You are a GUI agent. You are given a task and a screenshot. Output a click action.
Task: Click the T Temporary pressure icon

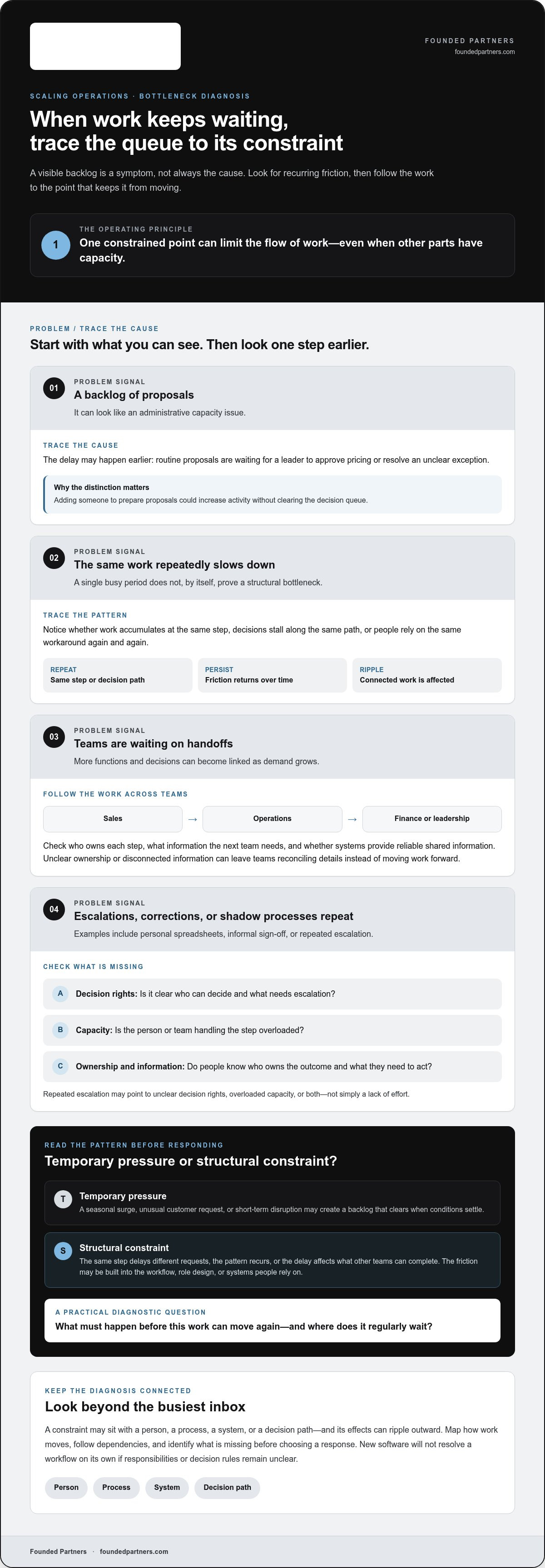(63, 1198)
